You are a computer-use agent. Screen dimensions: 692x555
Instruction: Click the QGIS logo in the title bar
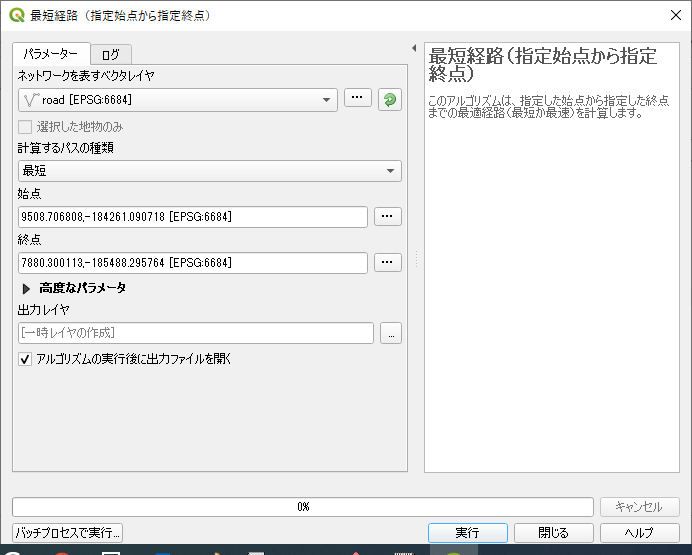(x=17, y=15)
